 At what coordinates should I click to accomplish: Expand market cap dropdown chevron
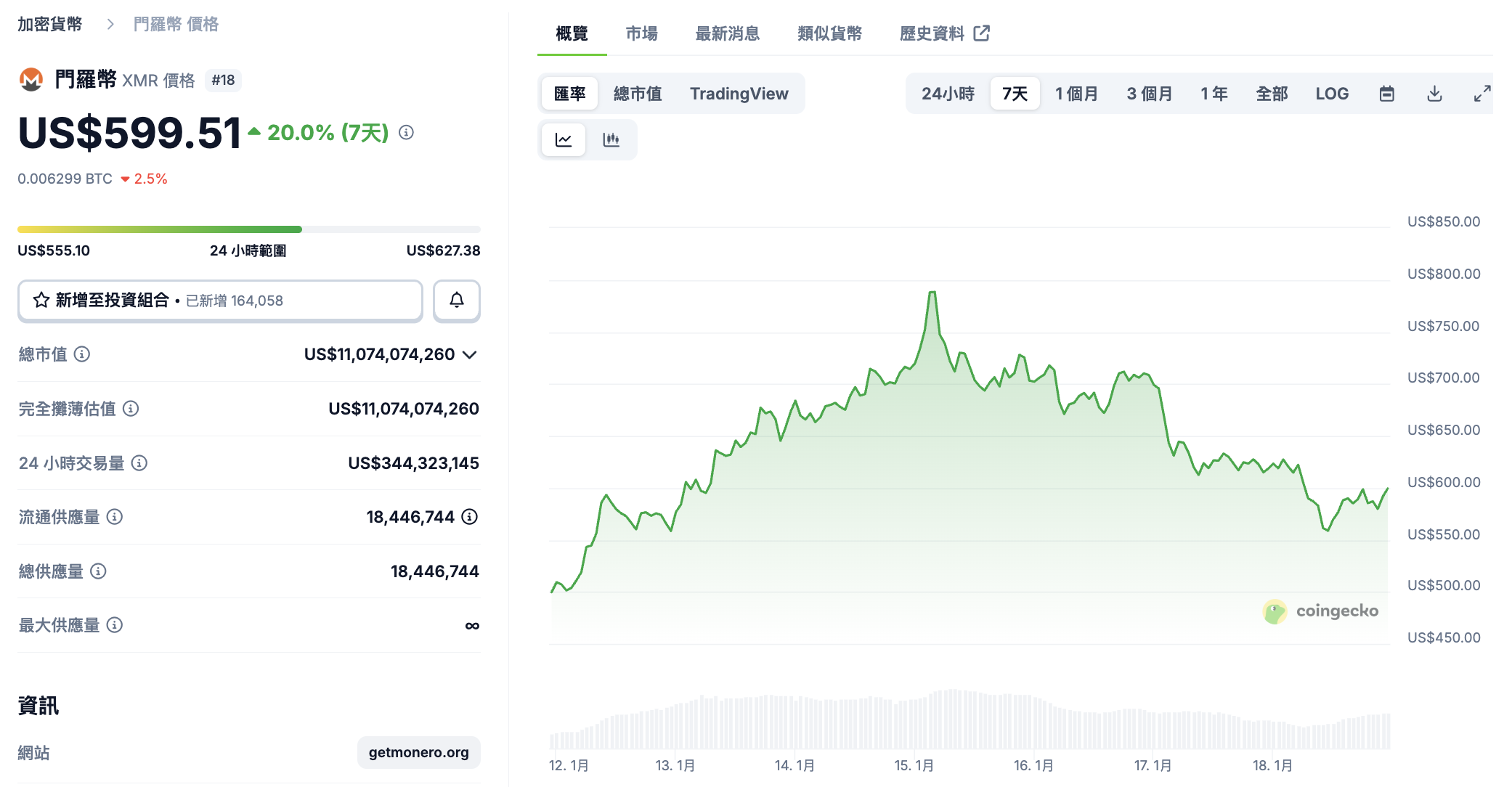[470, 354]
